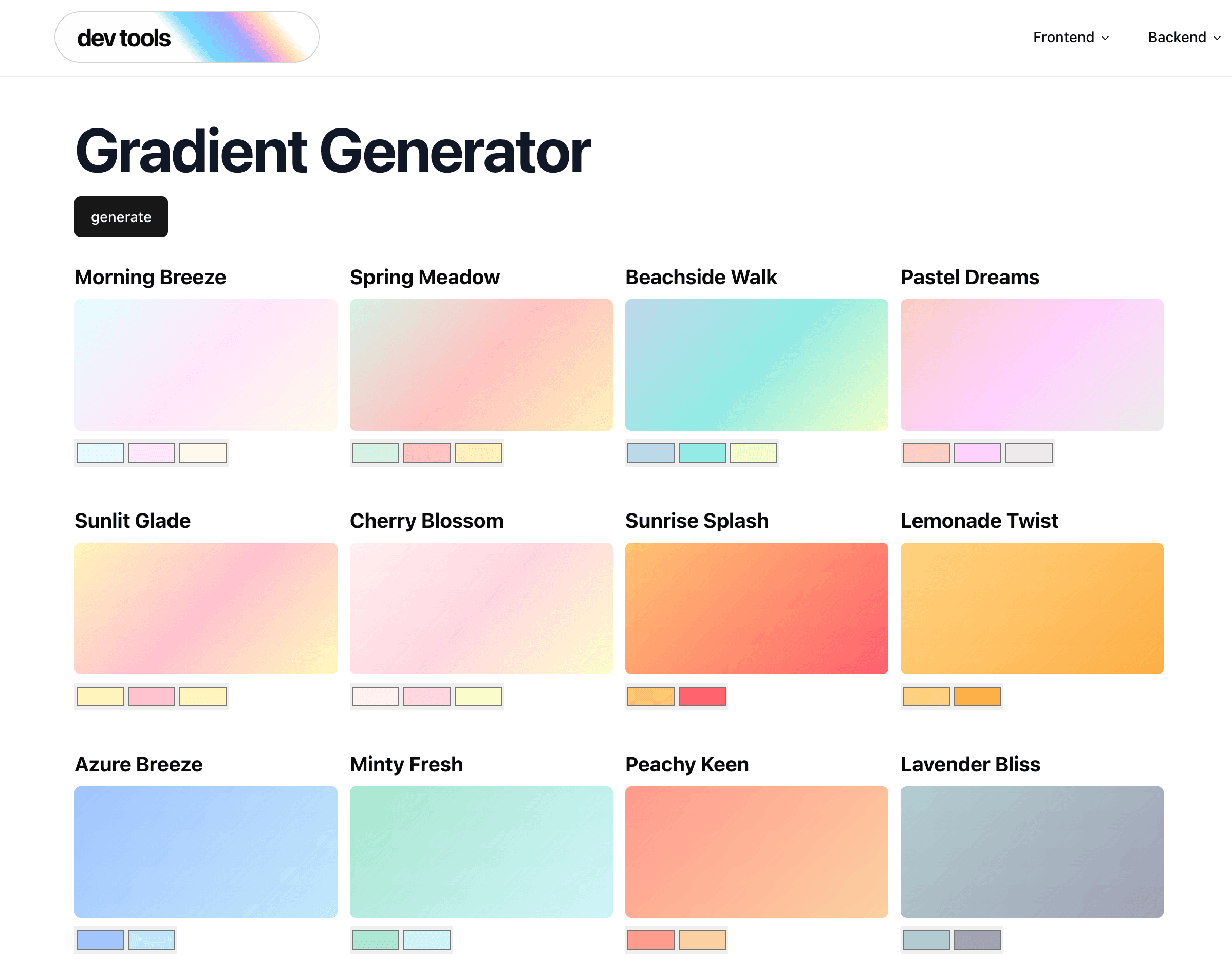
Task: Select the blue swatch under Azure Breeze
Action: 100,940
